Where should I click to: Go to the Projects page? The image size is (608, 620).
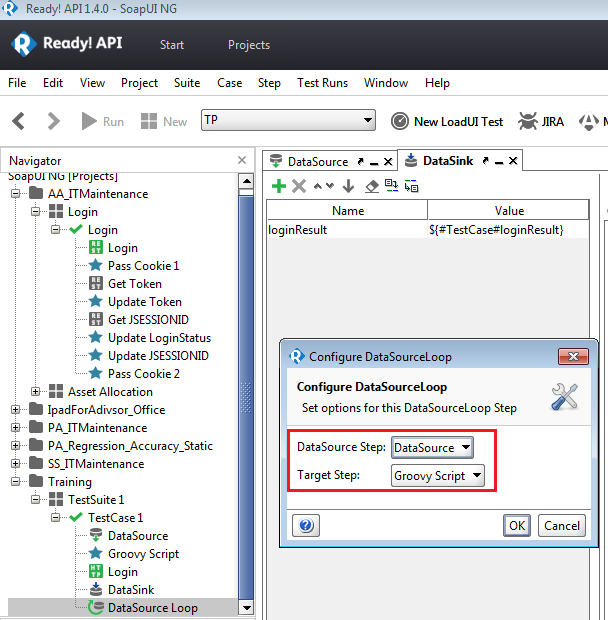(249, 45)
